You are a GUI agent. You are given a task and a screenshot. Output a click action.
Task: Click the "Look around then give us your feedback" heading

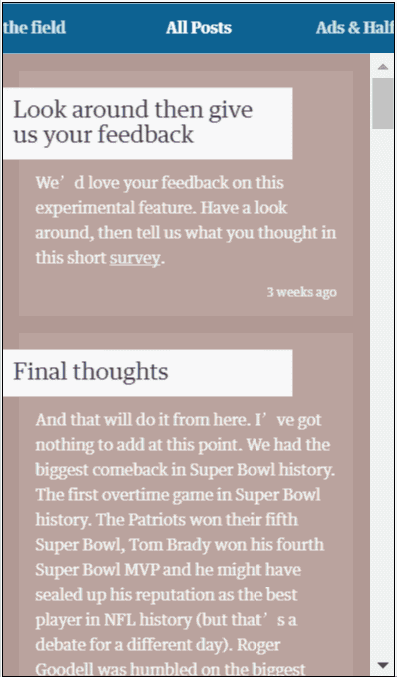133,122
